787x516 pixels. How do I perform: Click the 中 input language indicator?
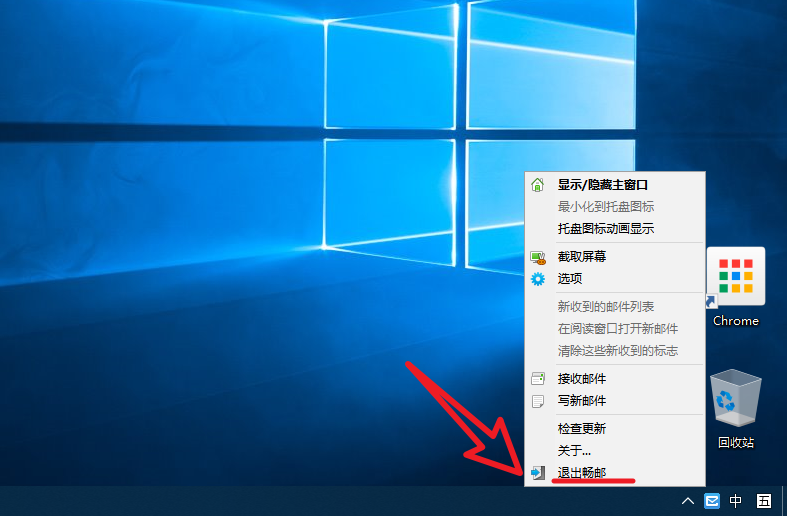pyautogui.click(x=736, y=501)
